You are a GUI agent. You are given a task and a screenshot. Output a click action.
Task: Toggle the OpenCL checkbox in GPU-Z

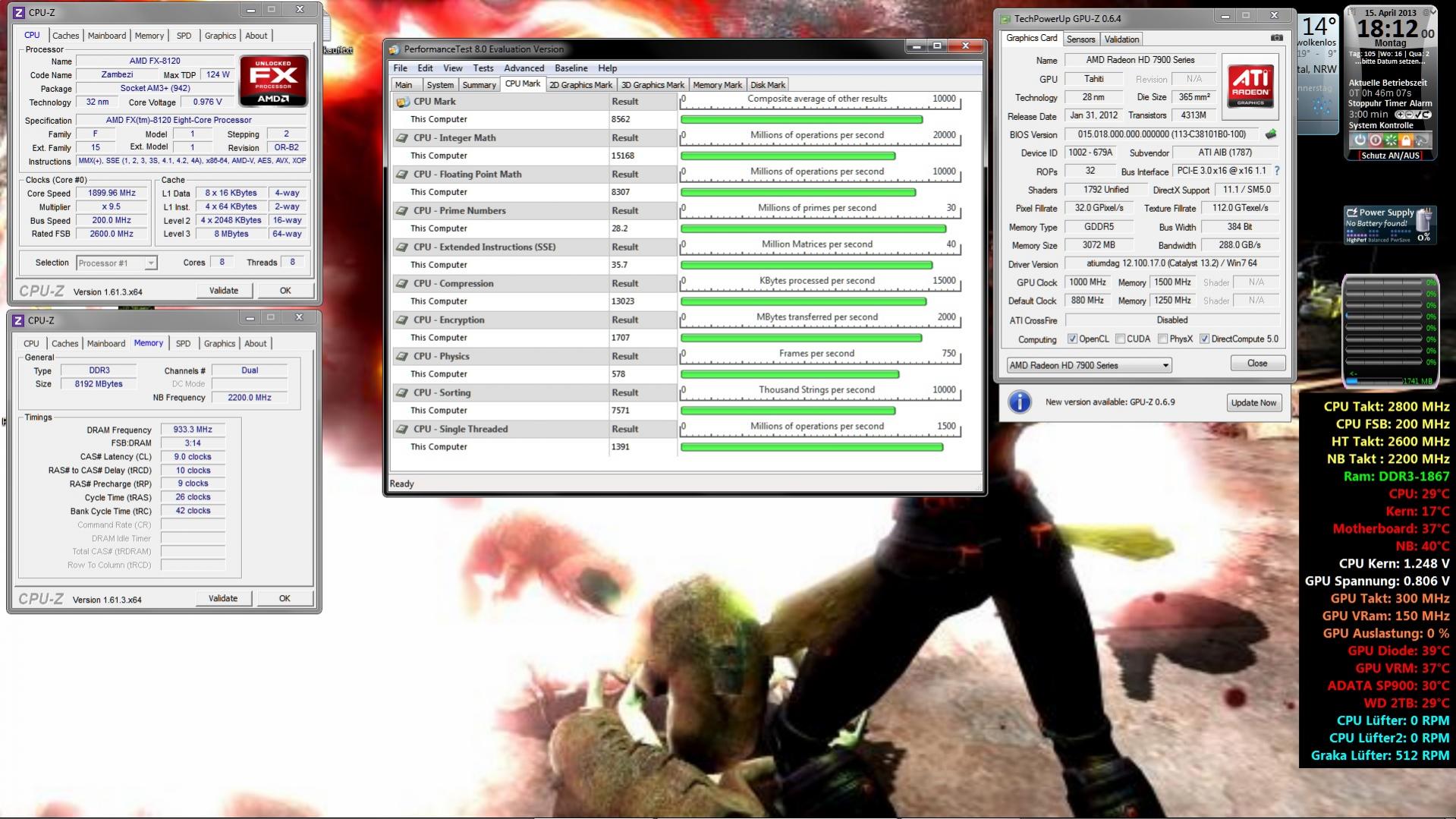1072,339
